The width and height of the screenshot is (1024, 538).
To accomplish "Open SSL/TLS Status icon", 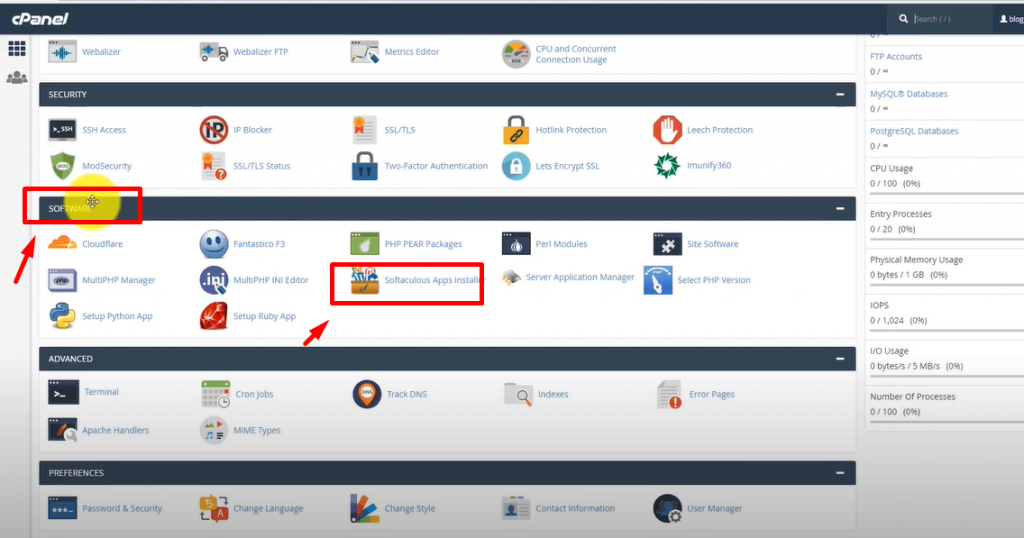I will pos(214,166).
